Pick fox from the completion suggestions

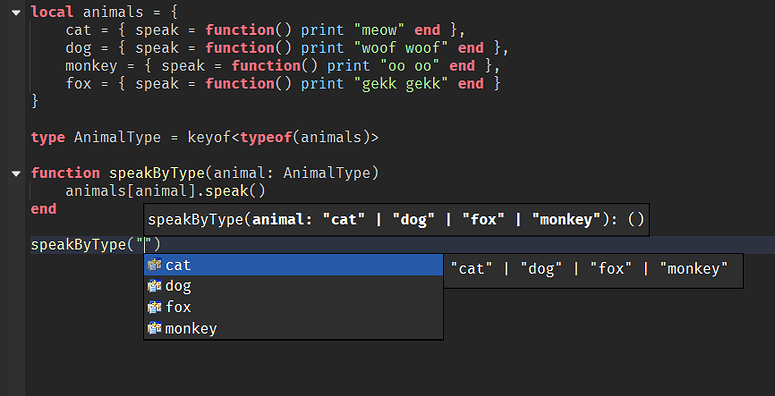(x=293, y=308)
